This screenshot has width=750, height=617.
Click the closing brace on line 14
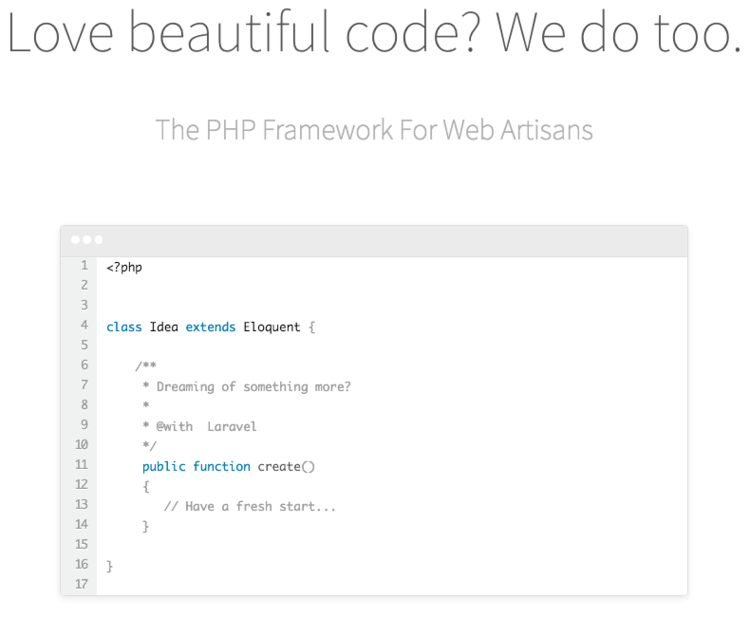click(146, 527)
